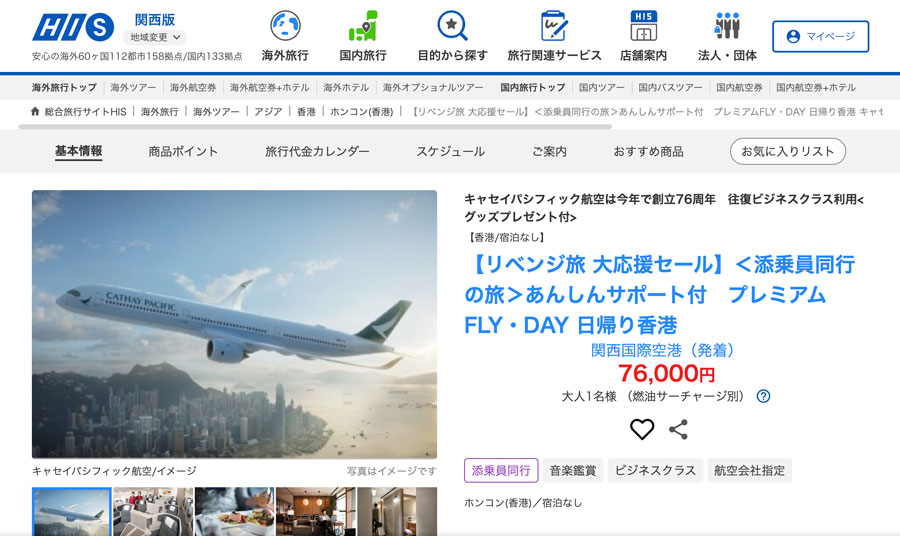Image resolution: width=900 pixels, height=536 pixels.
Task: Toggle the heart favorite icon
Action: pos(642,429)
